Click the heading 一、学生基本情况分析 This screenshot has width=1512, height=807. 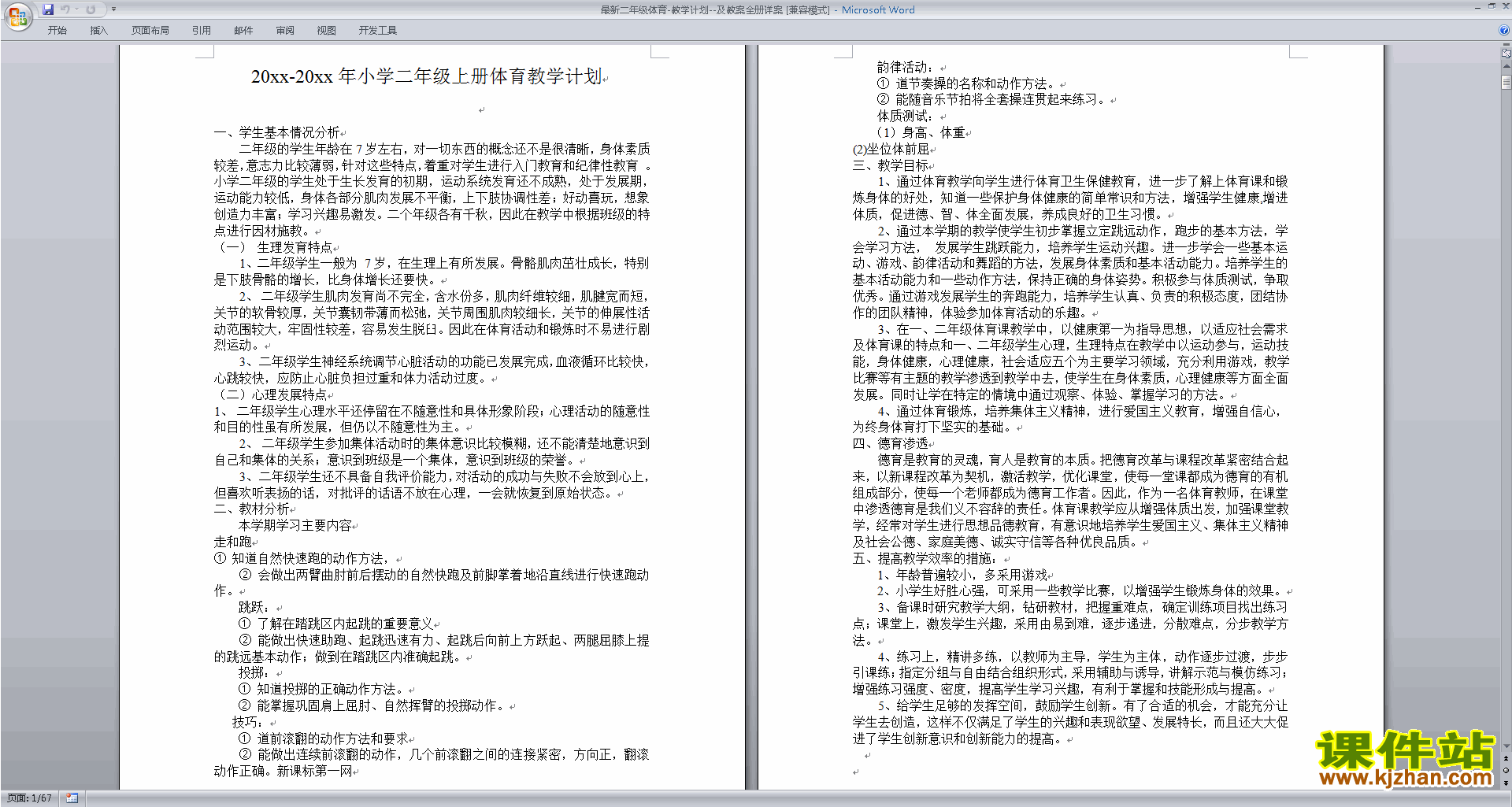(x=276, y=132)
